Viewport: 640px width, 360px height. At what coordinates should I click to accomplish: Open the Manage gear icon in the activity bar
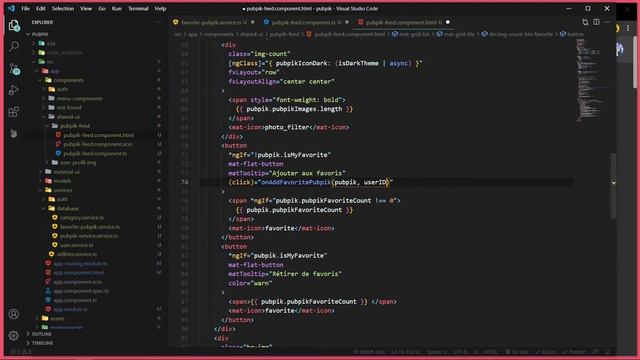click(14, 336)
